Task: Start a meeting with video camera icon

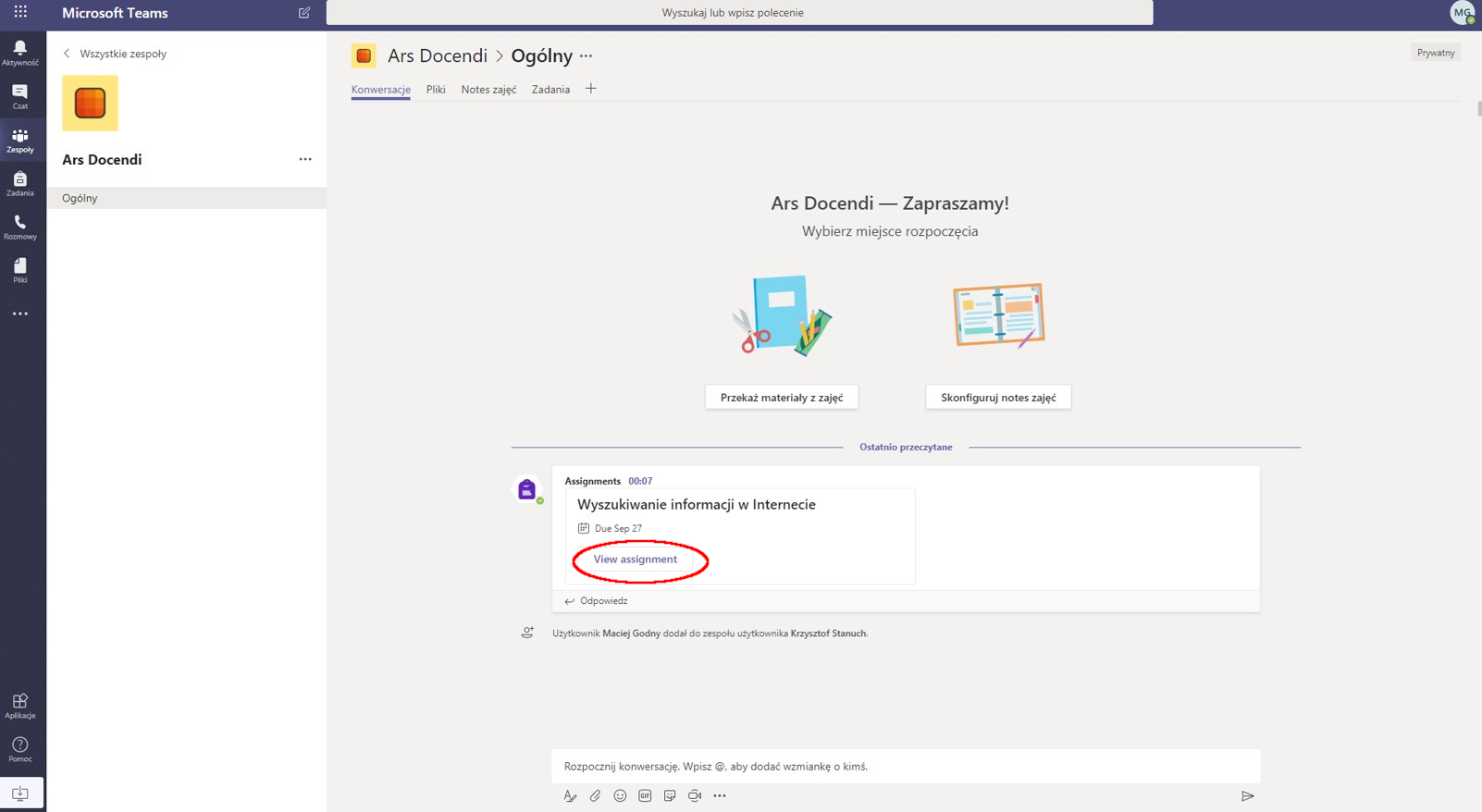Action: click(695, 796)
